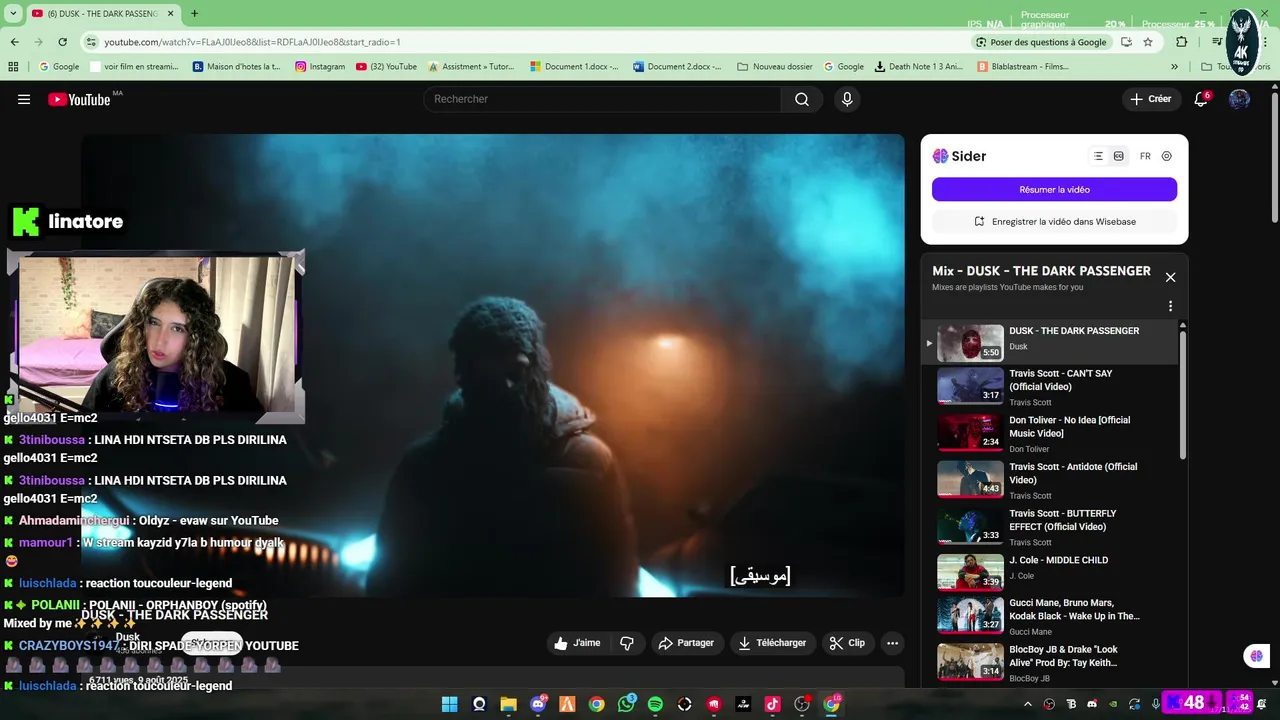Go back in Chrome
Screen dimensions: 1280x720
coord(14,42)
